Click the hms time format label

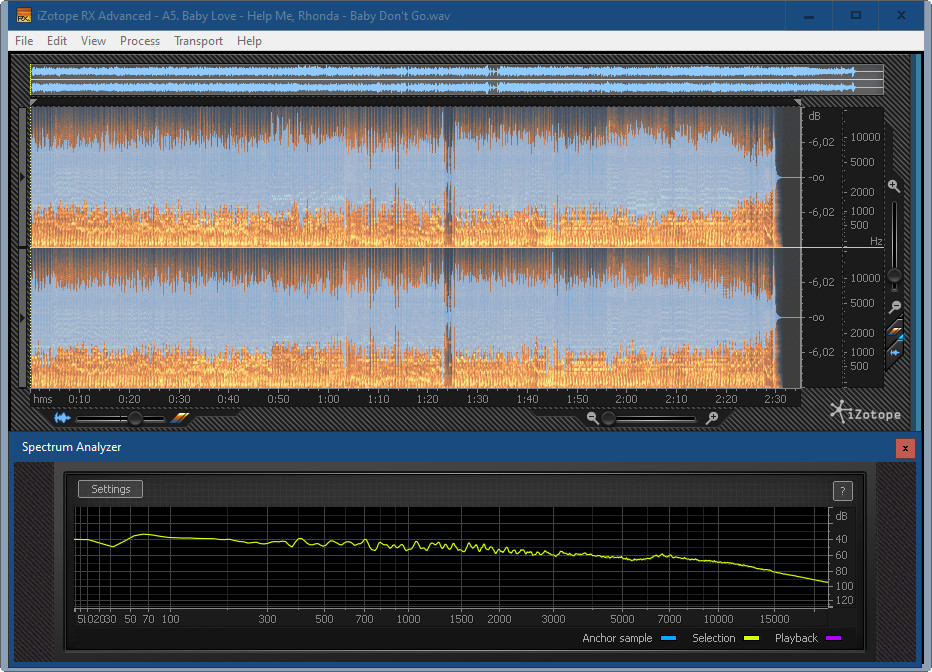tap(43, 399)
